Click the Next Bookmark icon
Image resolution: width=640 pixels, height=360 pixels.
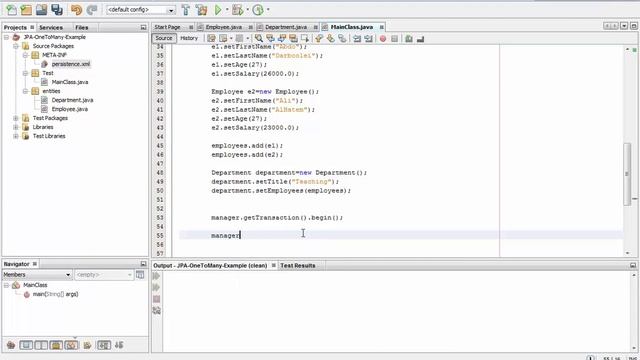coord(330,38)
